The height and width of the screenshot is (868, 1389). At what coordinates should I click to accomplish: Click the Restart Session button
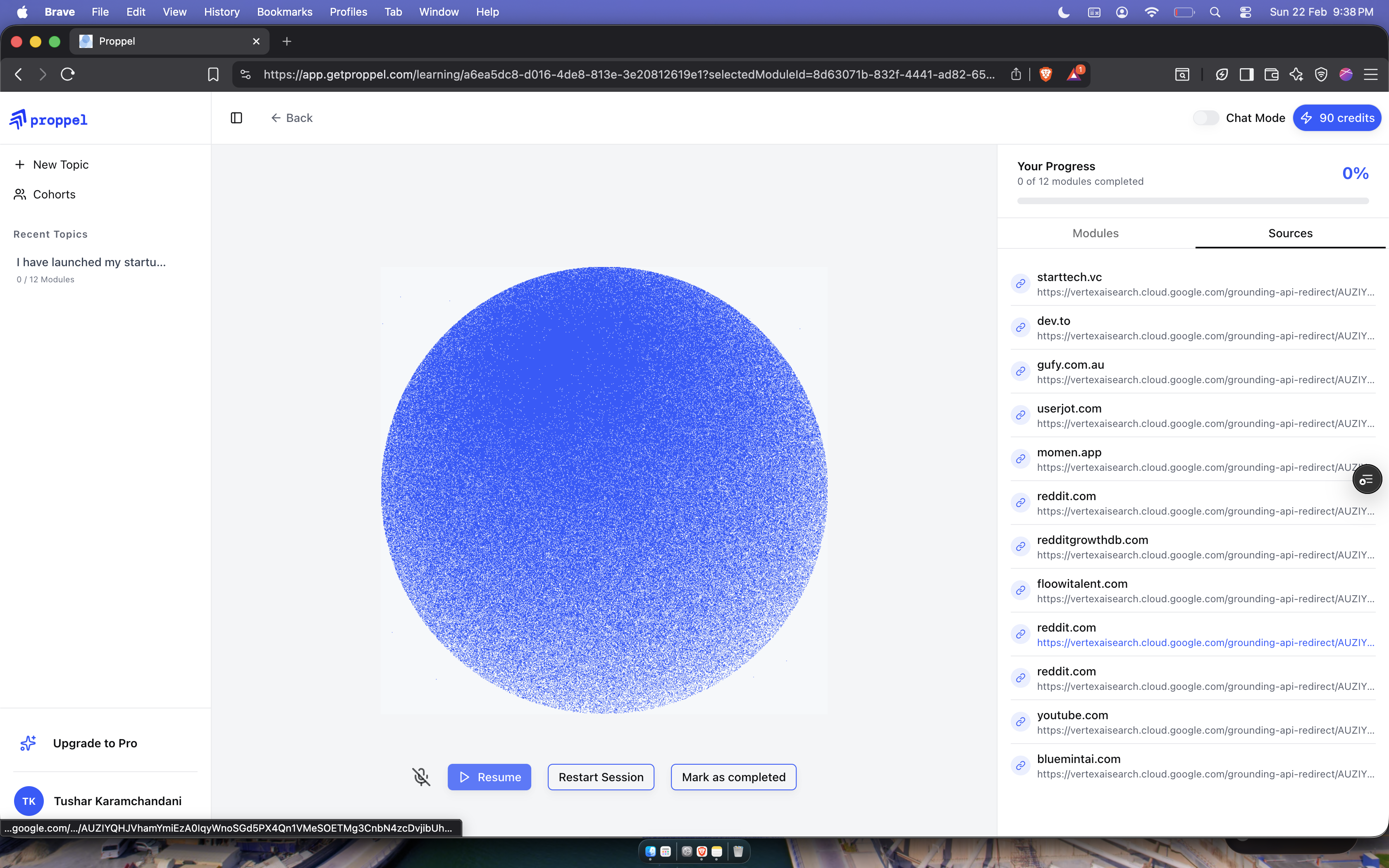pos(600,777)
